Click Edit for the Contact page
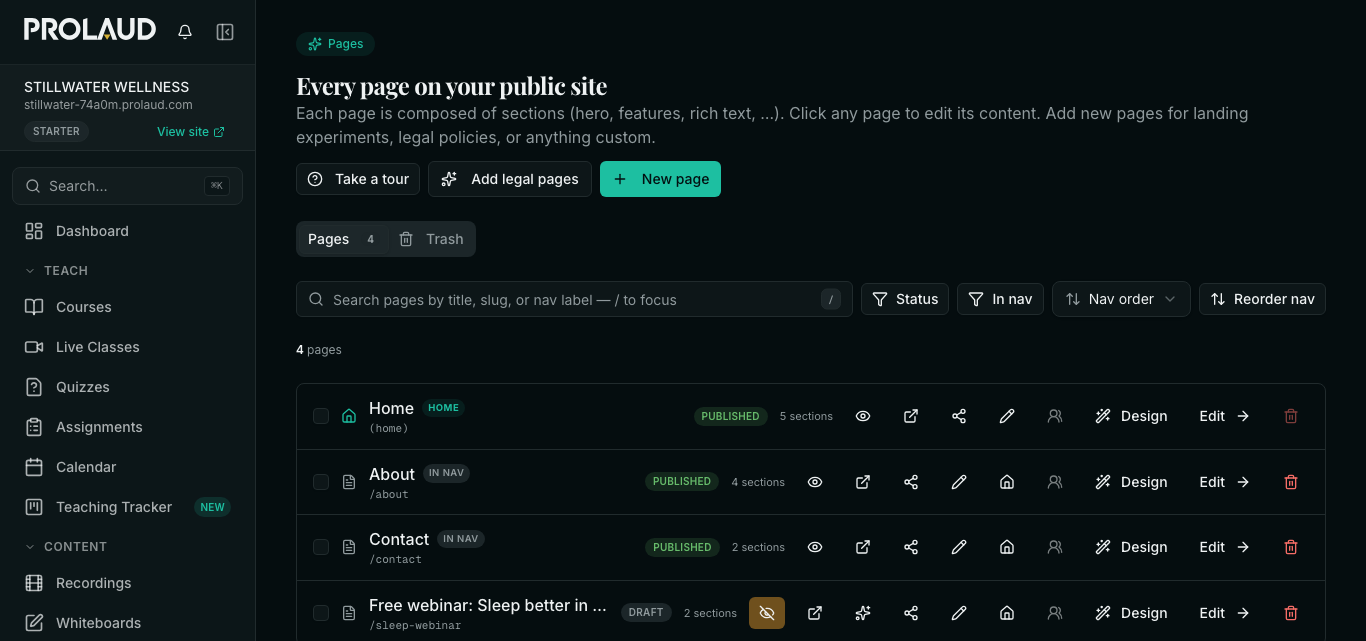The width and height of the screenshot is (1366, 641). (1225, 547)
